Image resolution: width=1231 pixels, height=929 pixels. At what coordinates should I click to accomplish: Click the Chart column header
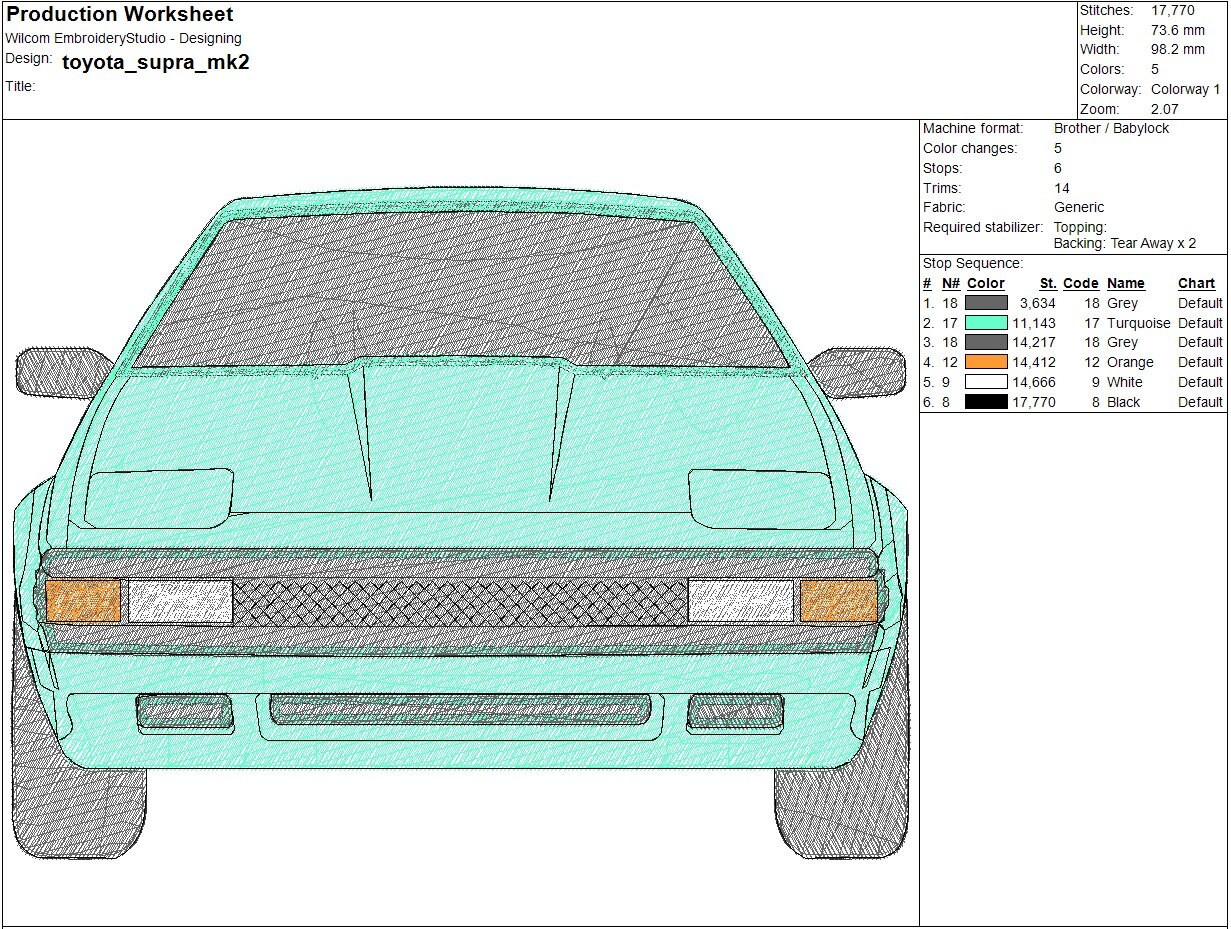click(1195, 283)
